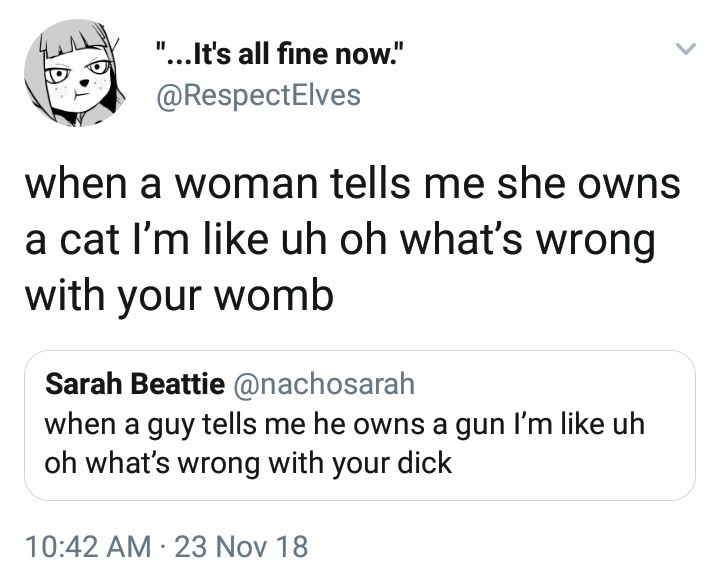Open the quoted tweet by Sarah Beattie

coord(359,425)
